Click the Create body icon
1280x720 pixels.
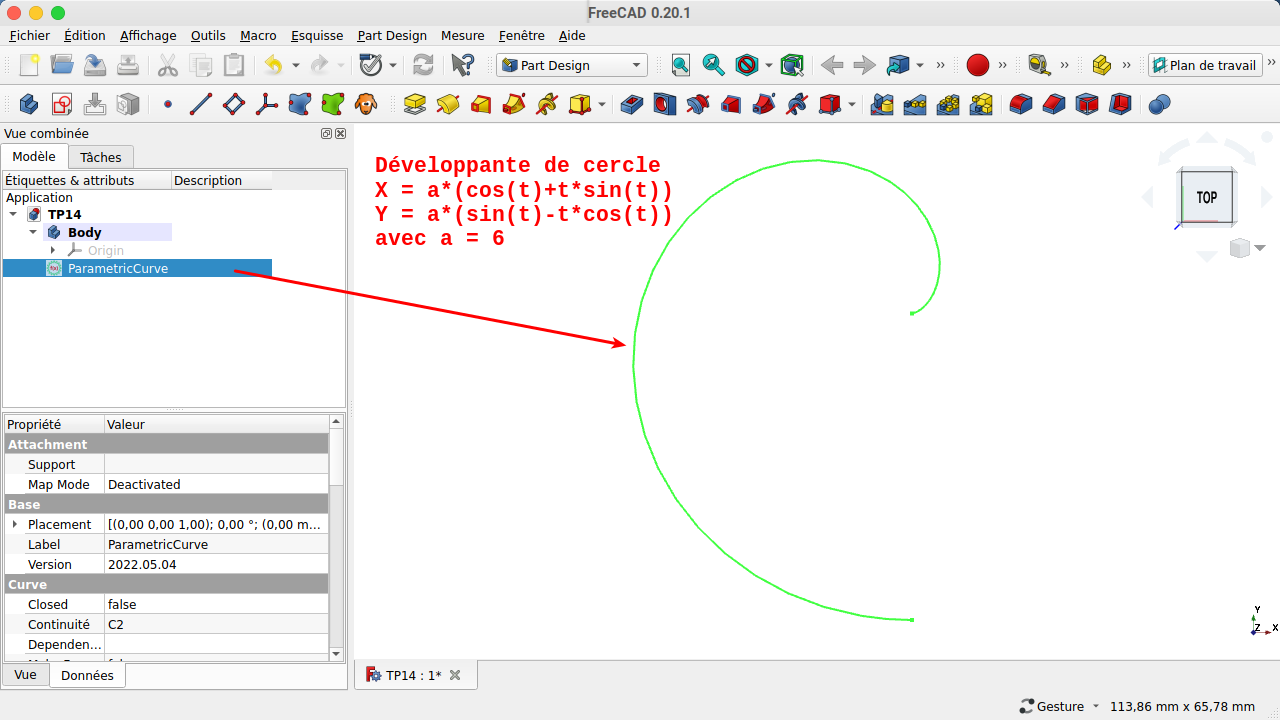[x=29, y=104]
